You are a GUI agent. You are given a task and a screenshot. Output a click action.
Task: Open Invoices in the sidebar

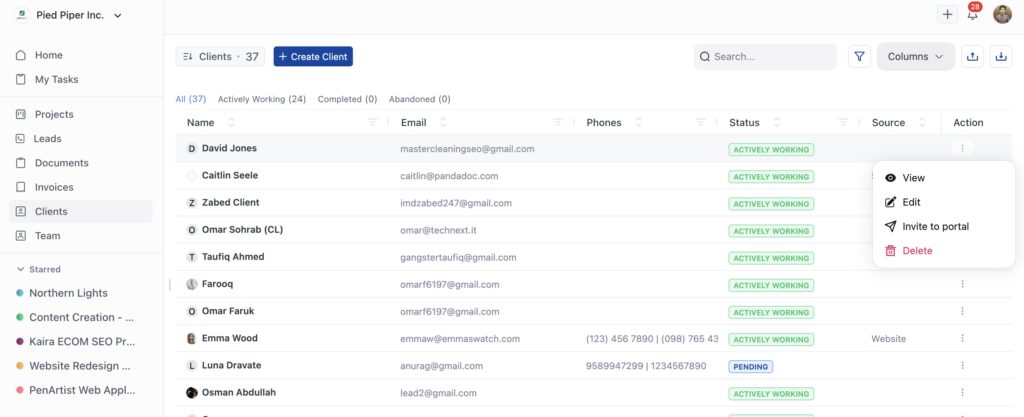54,187
